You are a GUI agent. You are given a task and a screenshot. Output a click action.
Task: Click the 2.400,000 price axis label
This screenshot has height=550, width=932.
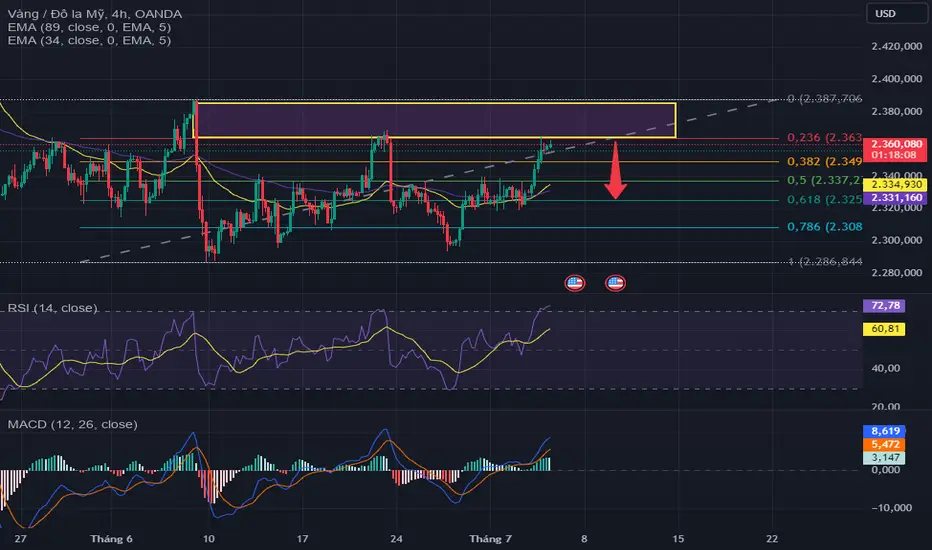click(897, 79)
